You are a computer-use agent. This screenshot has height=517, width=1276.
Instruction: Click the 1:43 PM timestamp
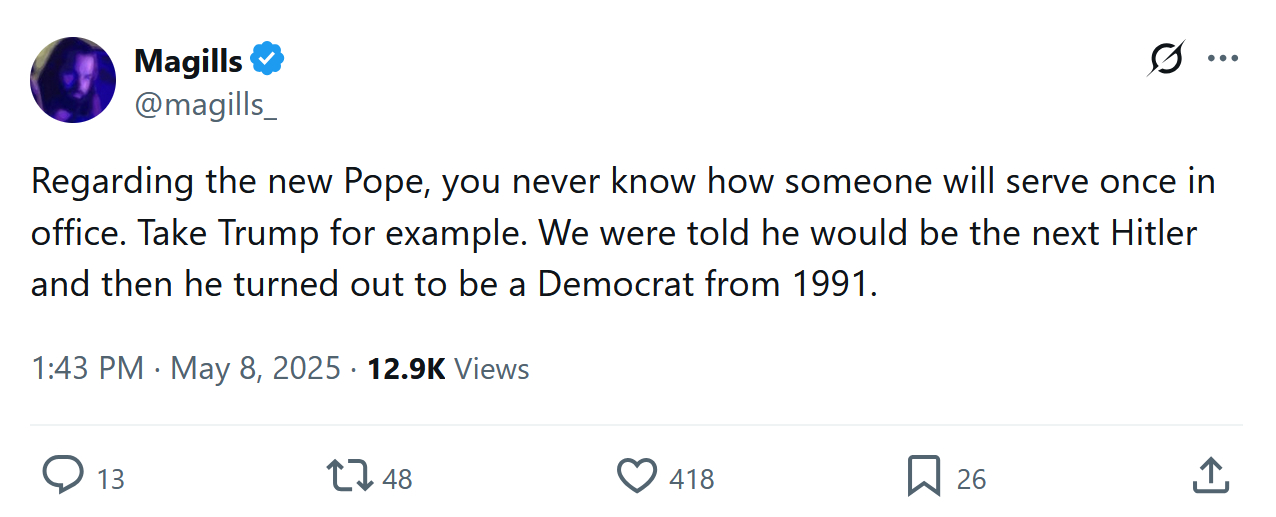(x=88, y=369)
